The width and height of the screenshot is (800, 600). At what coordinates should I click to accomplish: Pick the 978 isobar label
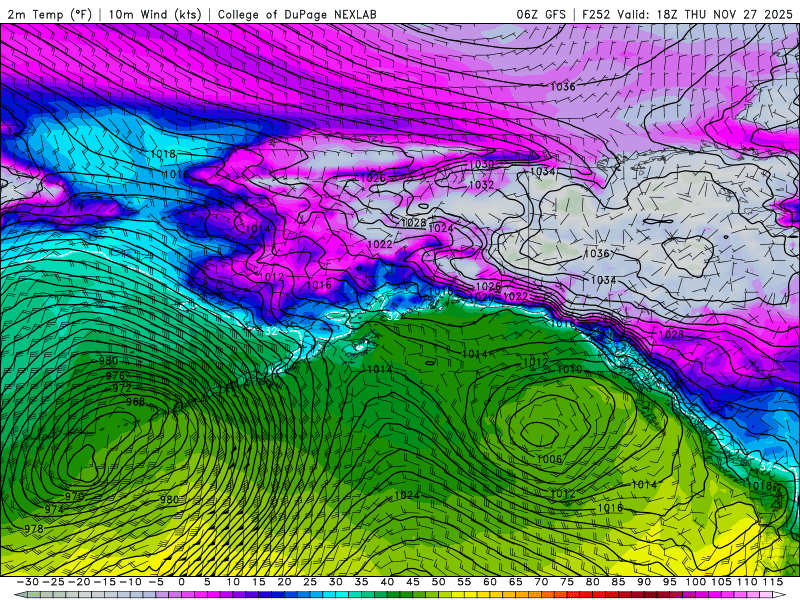click(34, 529)
